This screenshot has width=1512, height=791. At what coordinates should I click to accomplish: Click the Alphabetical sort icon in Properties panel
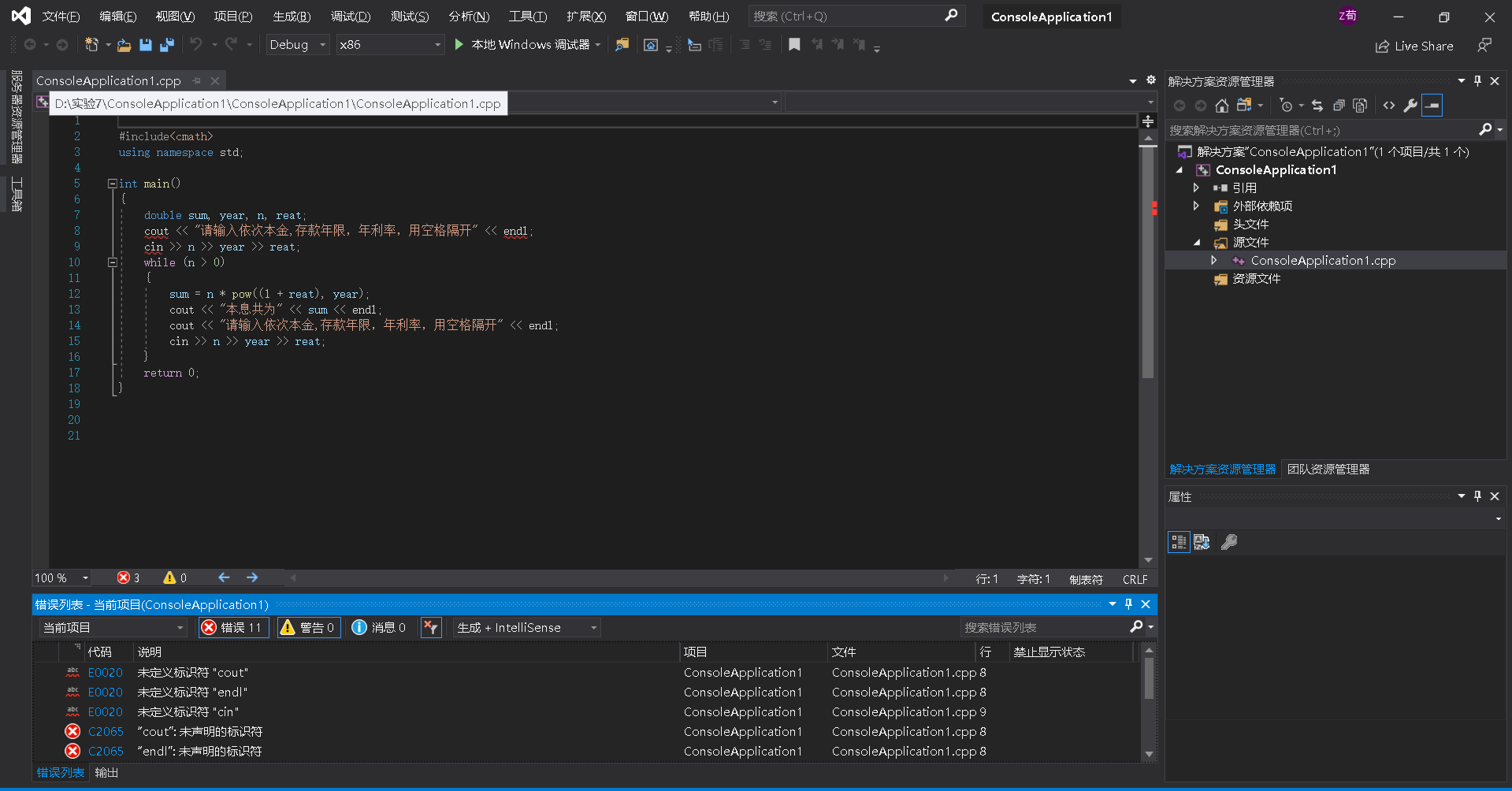(1202, 542)
